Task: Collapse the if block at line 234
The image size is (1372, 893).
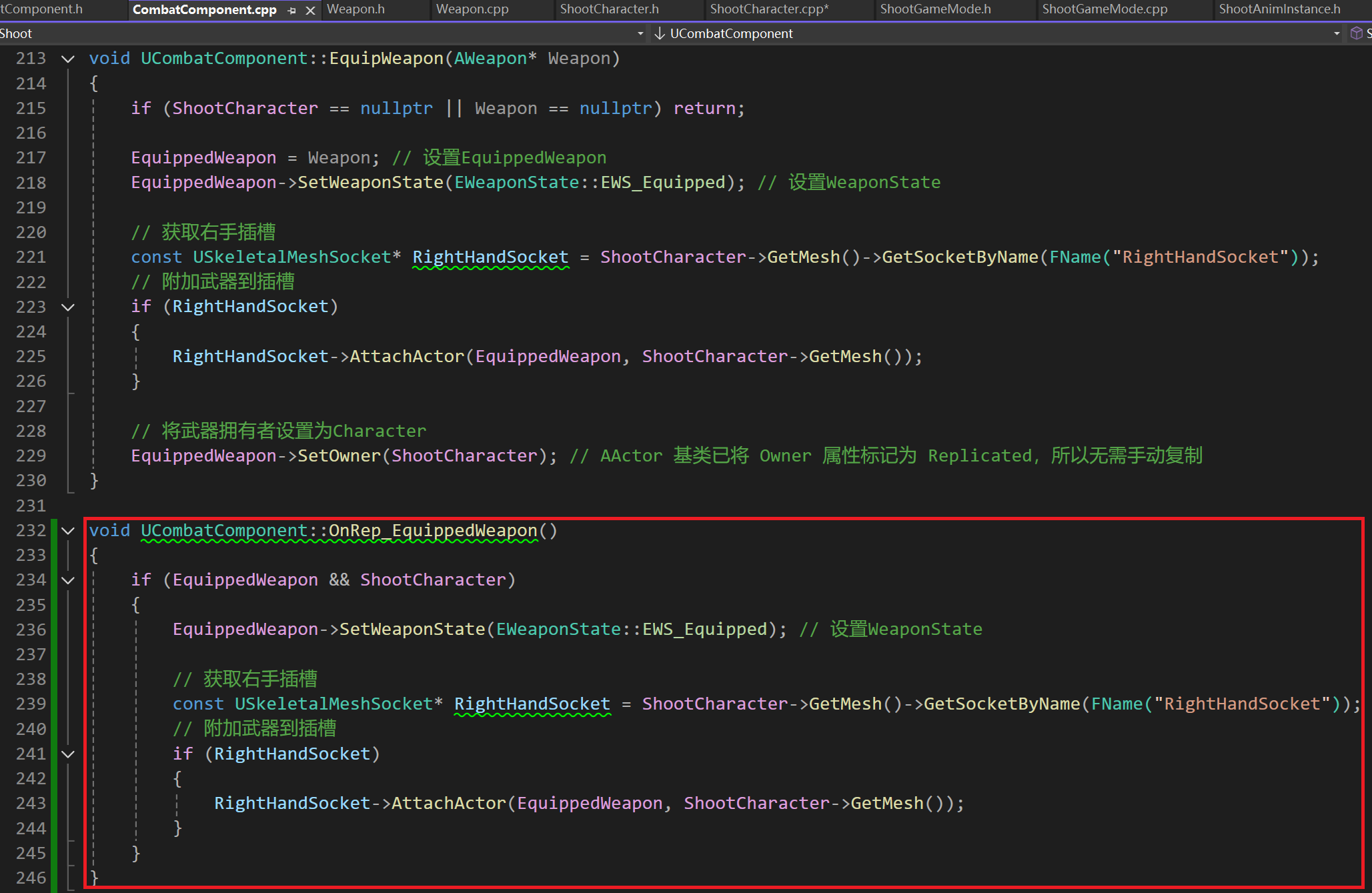Action: (67, 580)
